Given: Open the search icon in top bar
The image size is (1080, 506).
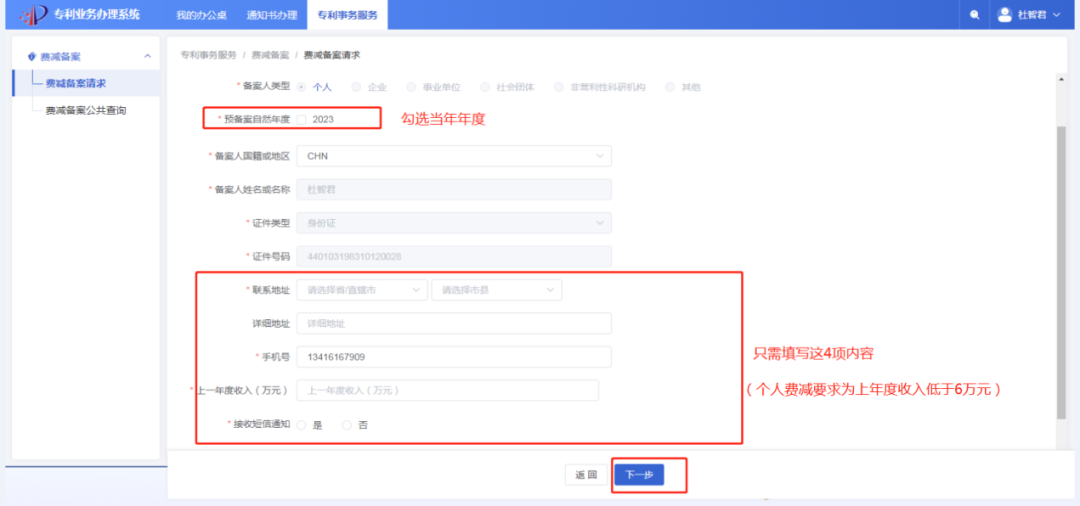Looking at the screenshot, I should [974, 15].
